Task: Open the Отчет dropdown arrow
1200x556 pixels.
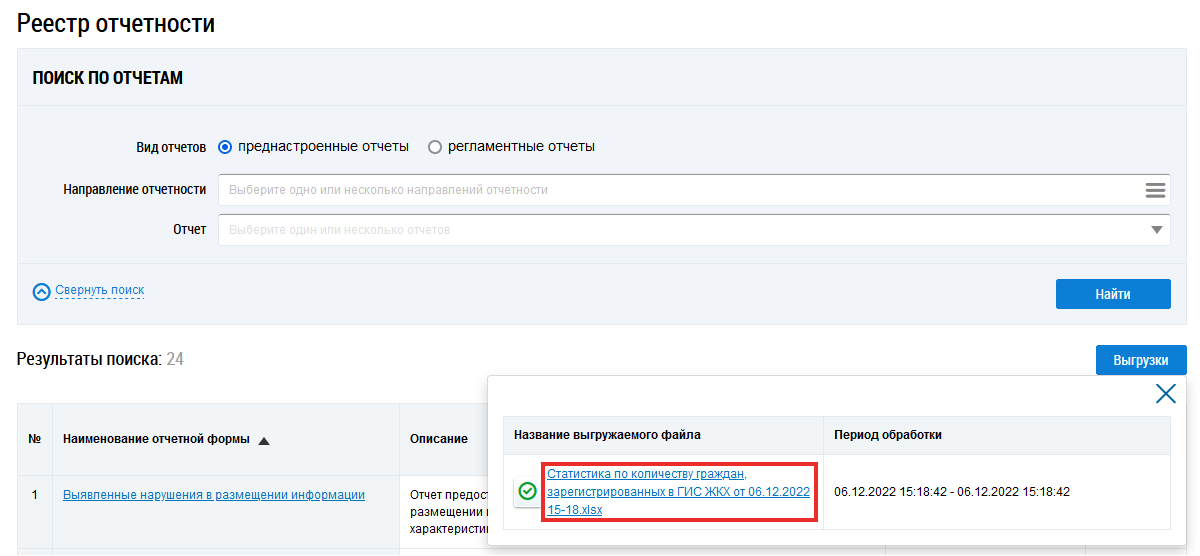Action: point(1157,230)
